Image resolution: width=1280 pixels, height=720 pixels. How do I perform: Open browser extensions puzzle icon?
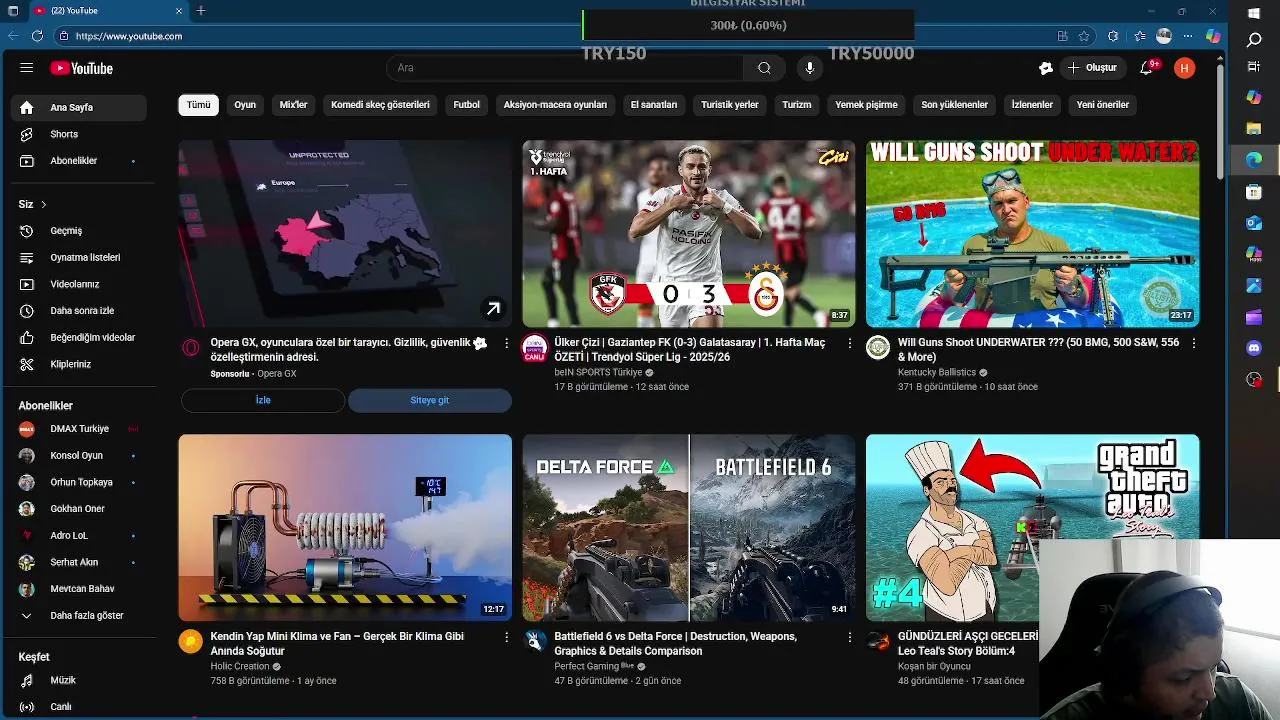(x=1113, y=36)
